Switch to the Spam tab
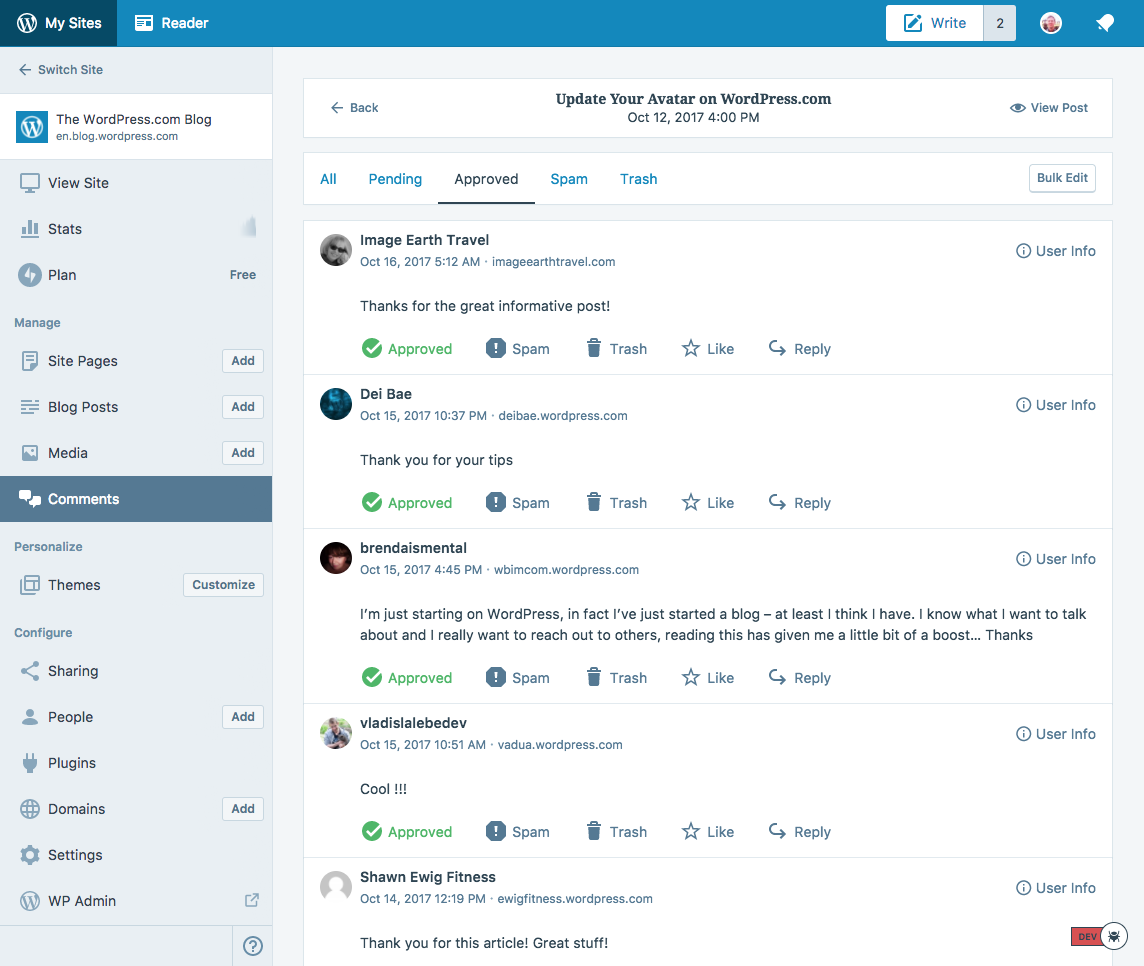 [x=569, y=179]
